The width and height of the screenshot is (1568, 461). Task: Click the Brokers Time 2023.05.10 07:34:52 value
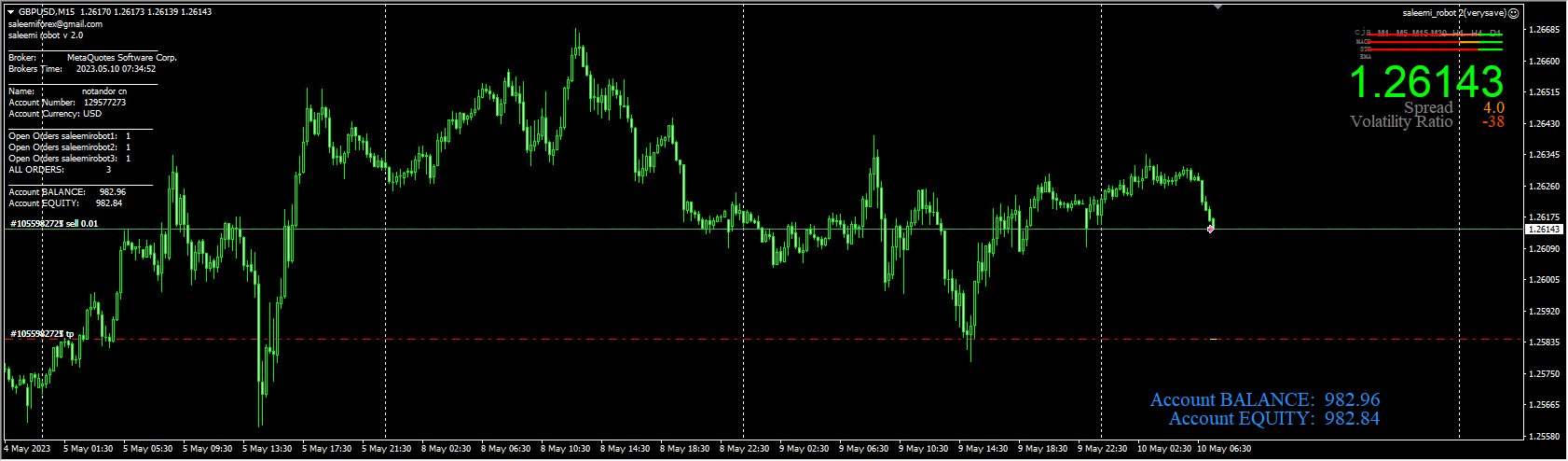pos(116,69)
